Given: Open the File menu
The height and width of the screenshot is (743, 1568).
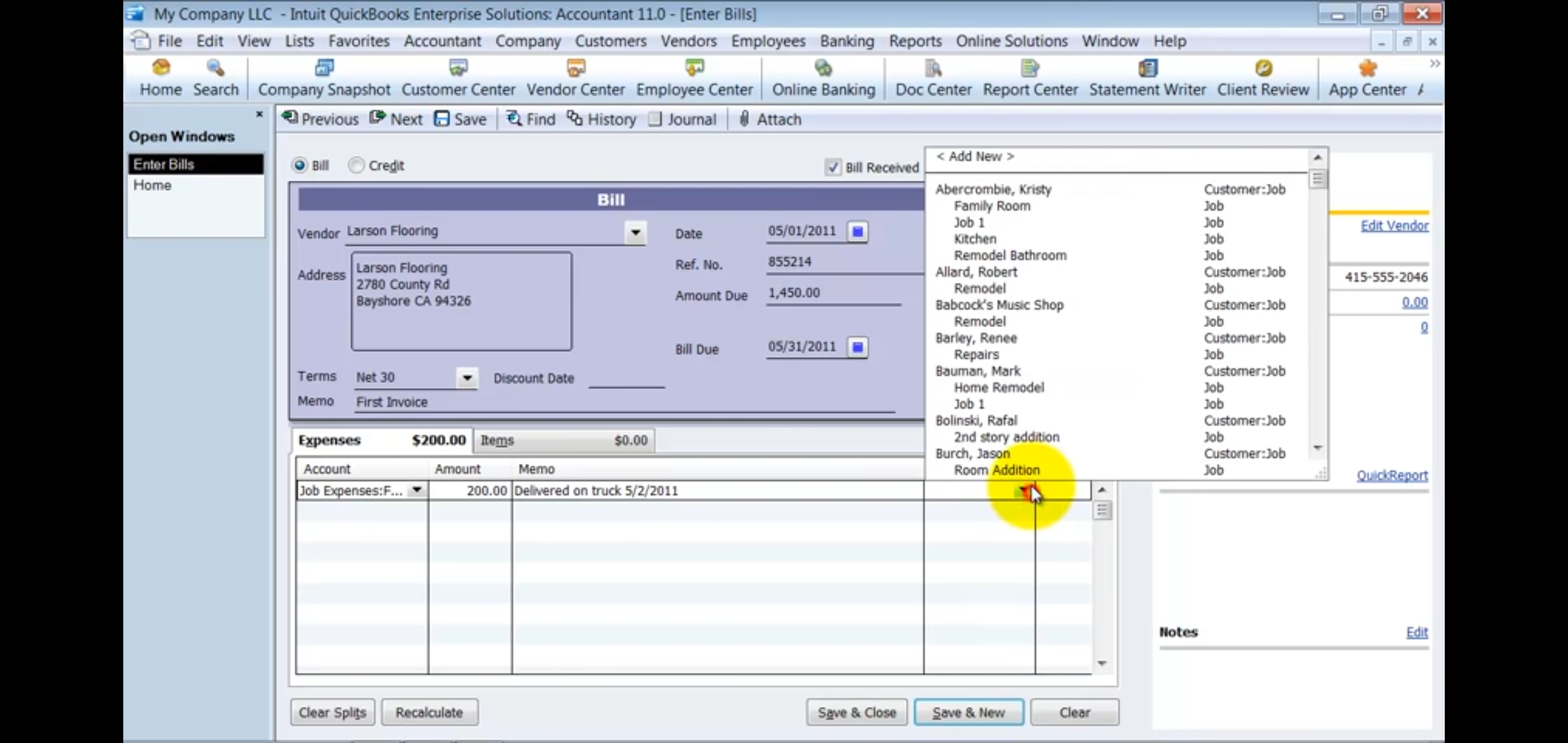Looking at the screenshot, I should 170,41.
